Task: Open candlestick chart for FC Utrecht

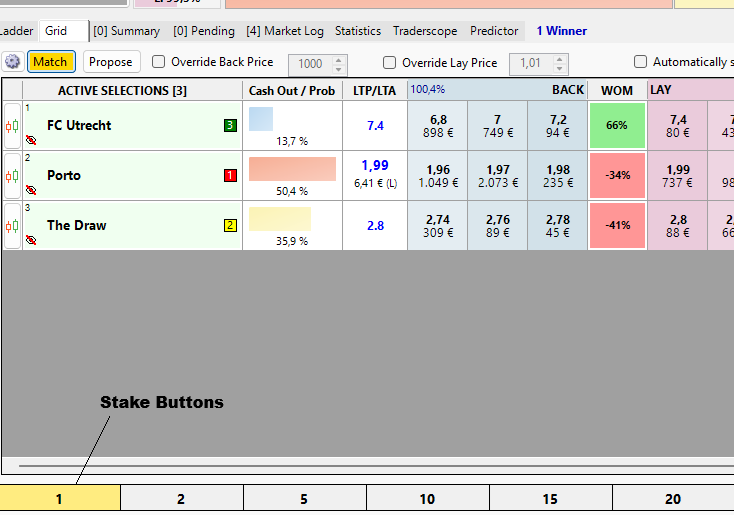Action: 12,126
